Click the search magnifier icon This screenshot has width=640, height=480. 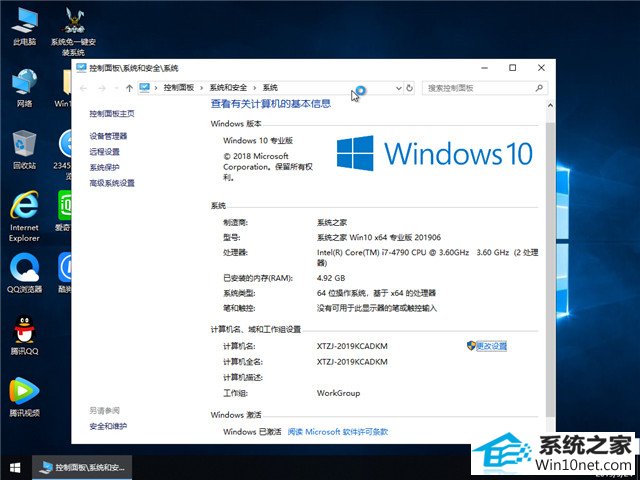(x=539, y=88)
